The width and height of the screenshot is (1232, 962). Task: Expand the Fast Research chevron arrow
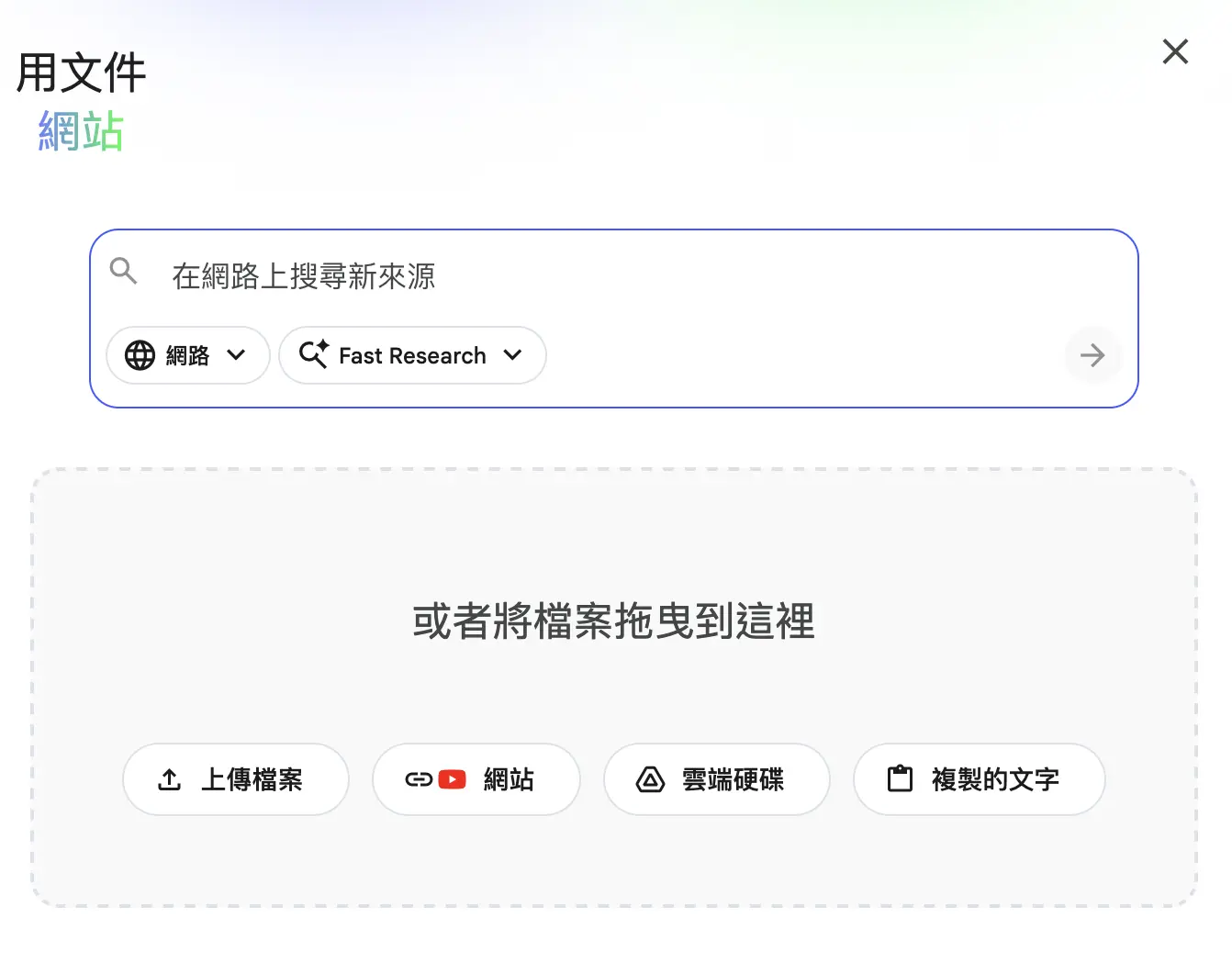coord(513,355)
